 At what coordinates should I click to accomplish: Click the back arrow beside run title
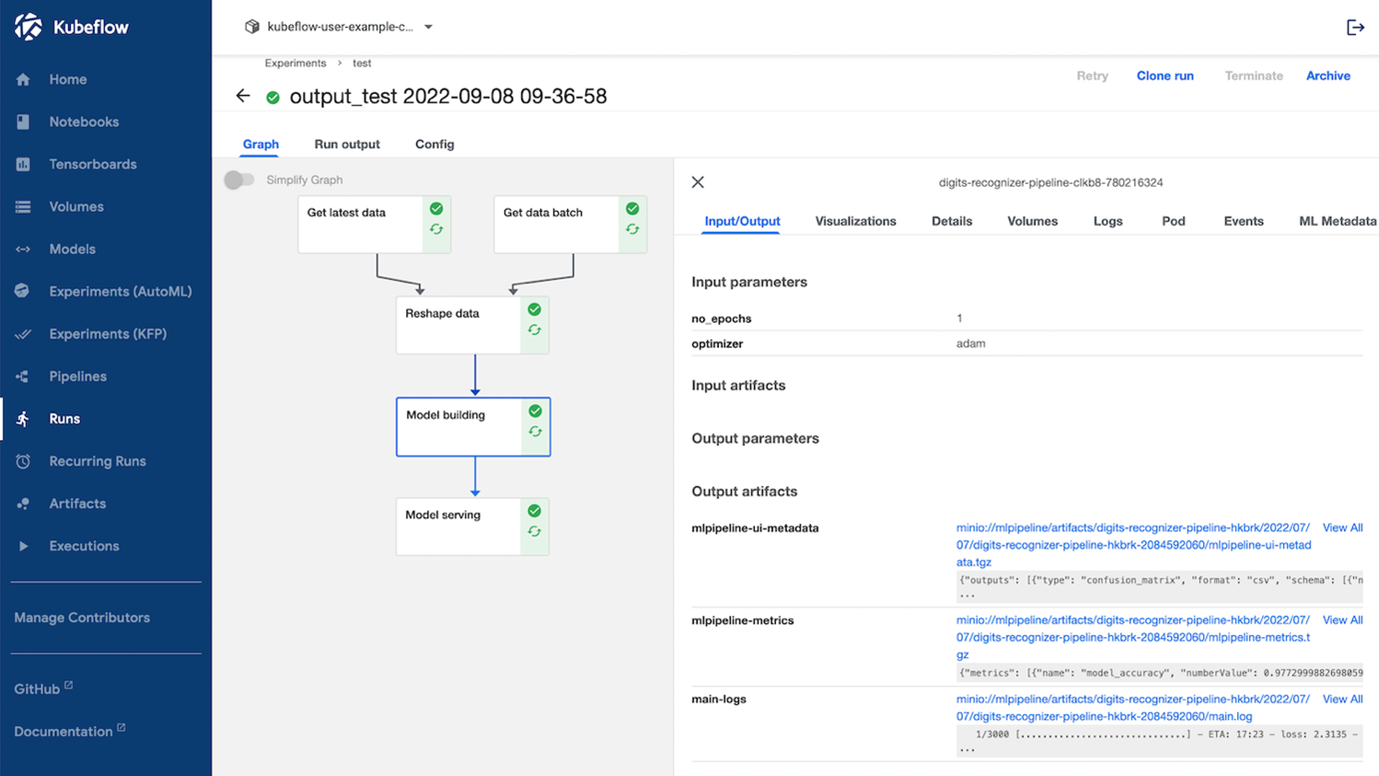click(243, 96)
